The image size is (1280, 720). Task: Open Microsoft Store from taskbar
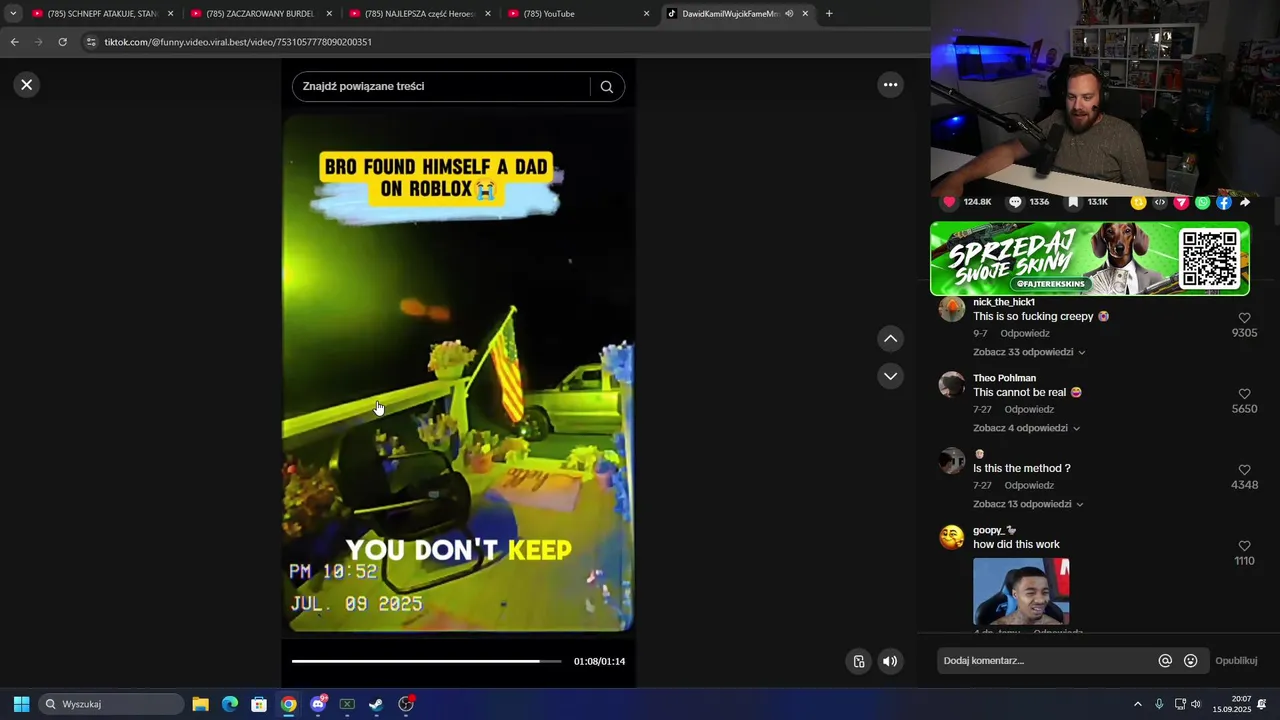pos(259,704)
